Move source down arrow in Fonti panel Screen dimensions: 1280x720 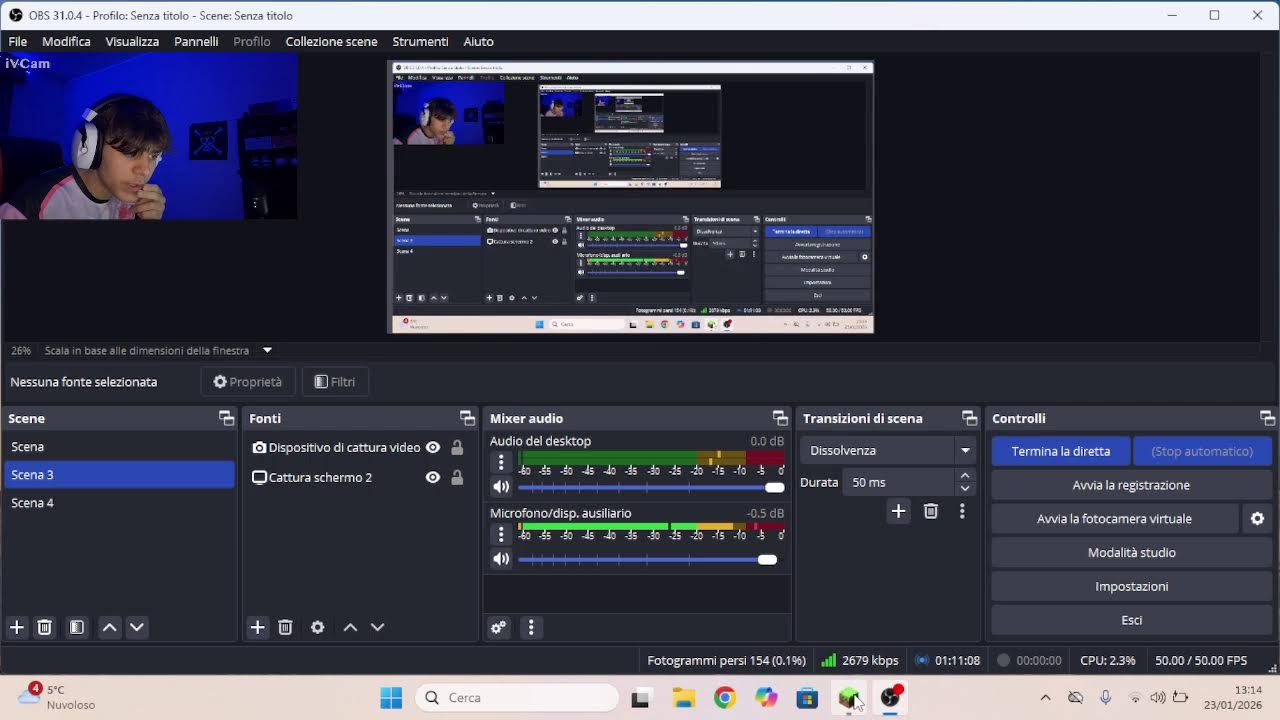click(x=377, y=627)
